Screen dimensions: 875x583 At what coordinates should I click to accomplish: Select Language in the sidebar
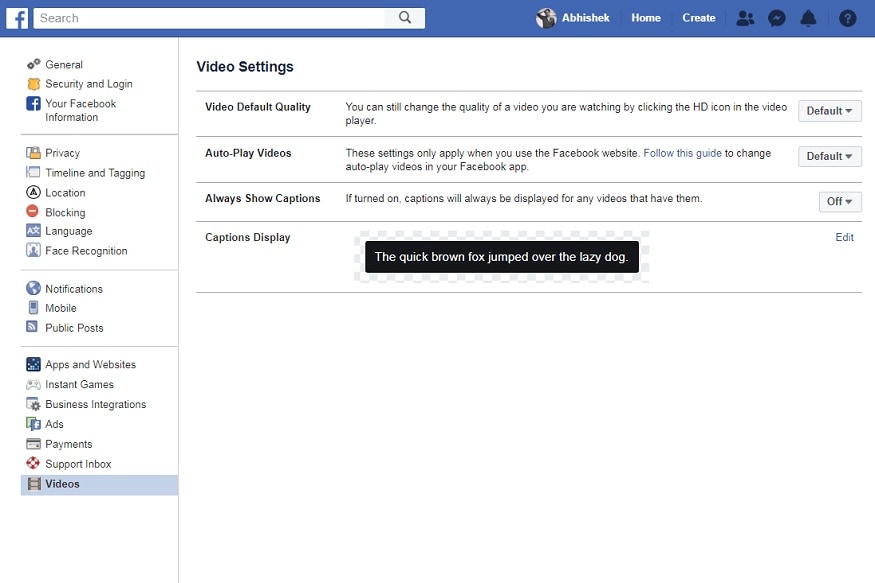[x=69, y=231]
